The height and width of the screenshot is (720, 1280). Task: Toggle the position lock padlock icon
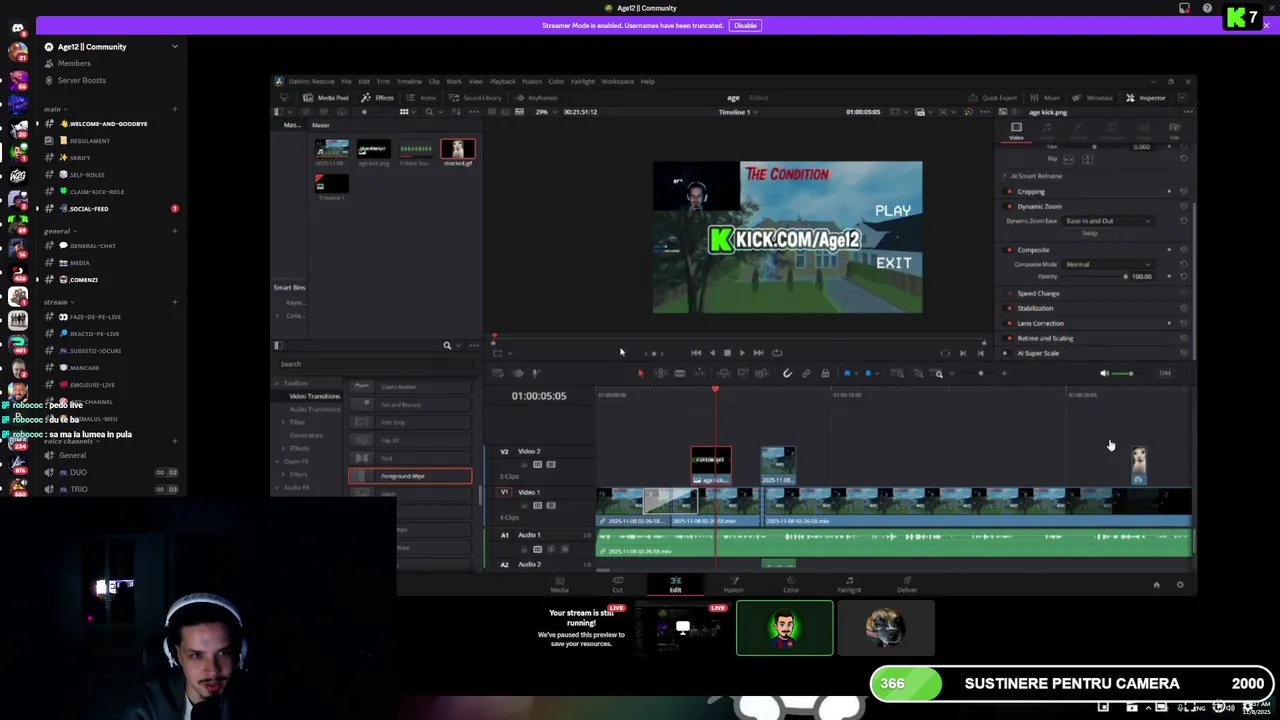[x=825, y=374]
